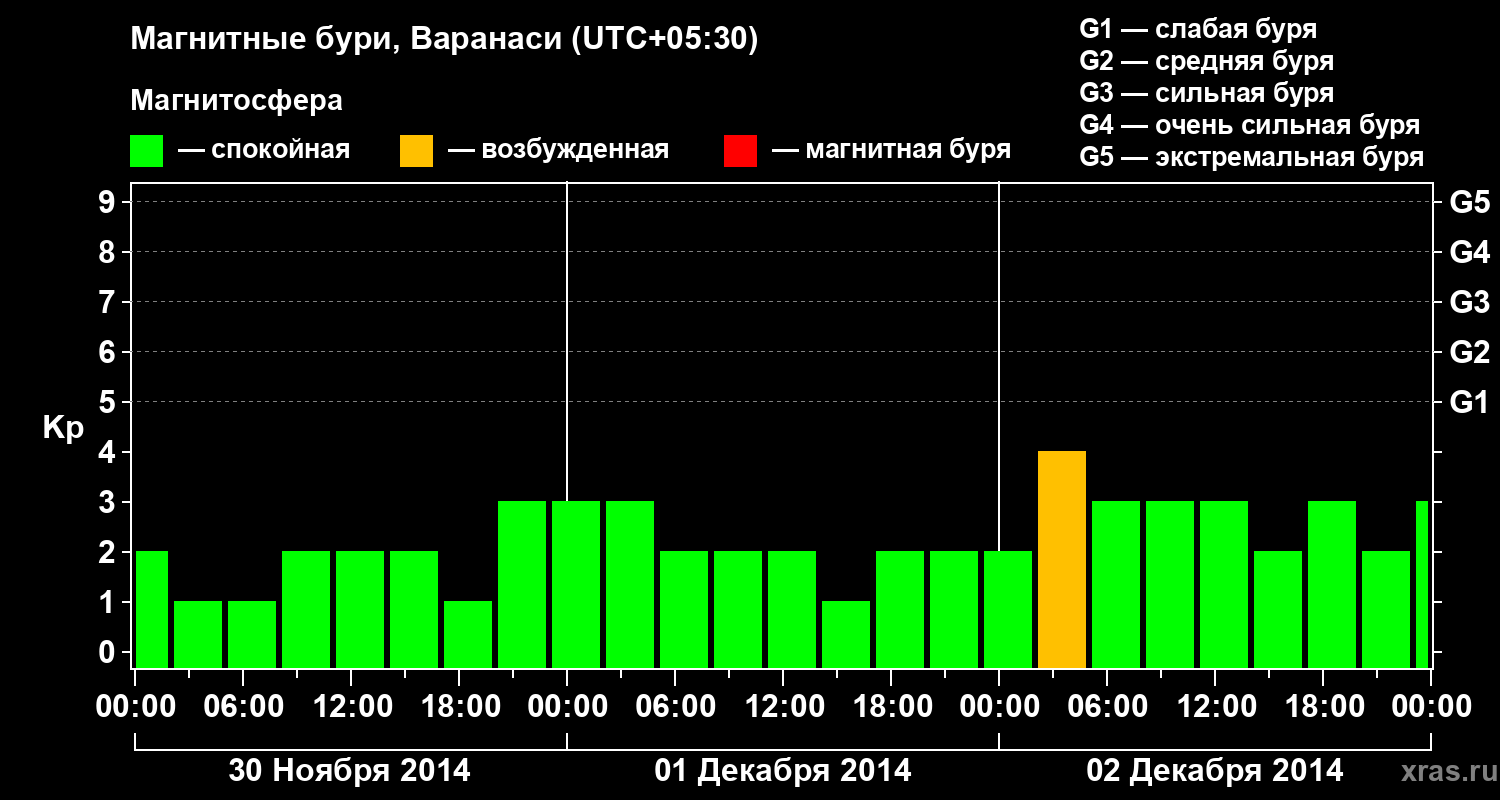Click the 'G4 — очень сильная буря' legend line
The image size is (1500, 800).
(1250, 125)
